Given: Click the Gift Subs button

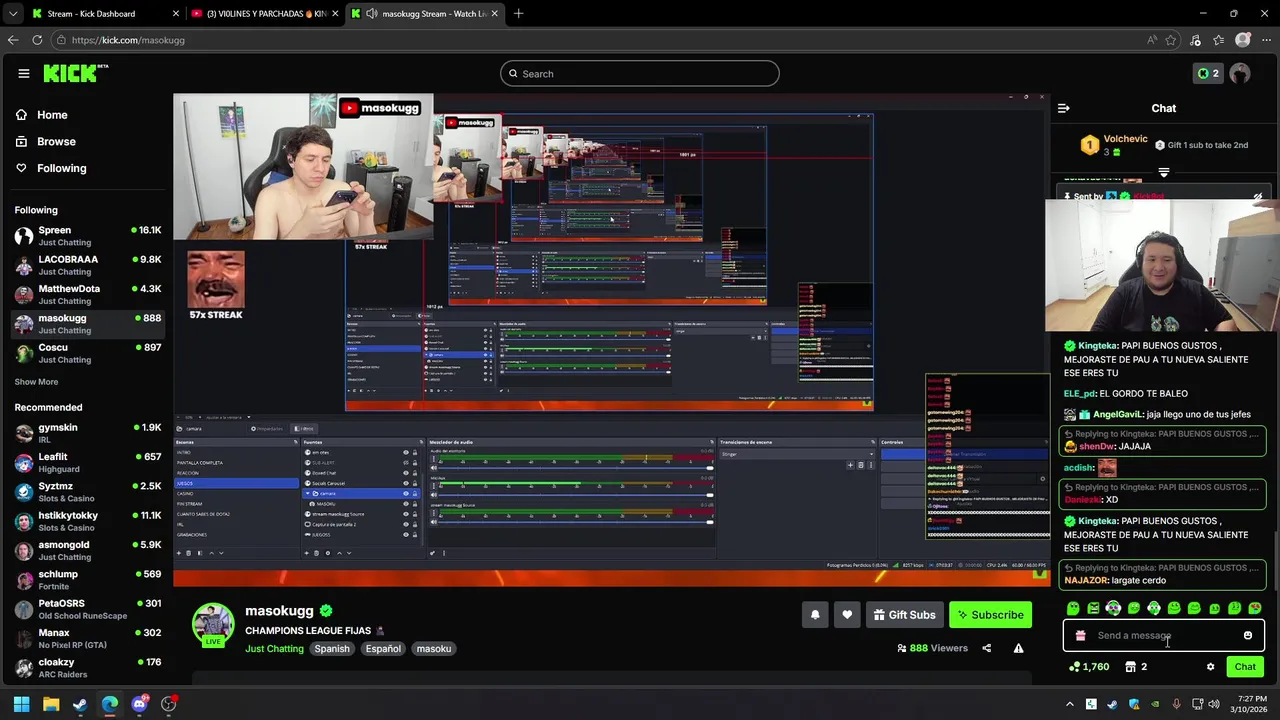Looking at the screenshot, I should (x=904, y=615).
